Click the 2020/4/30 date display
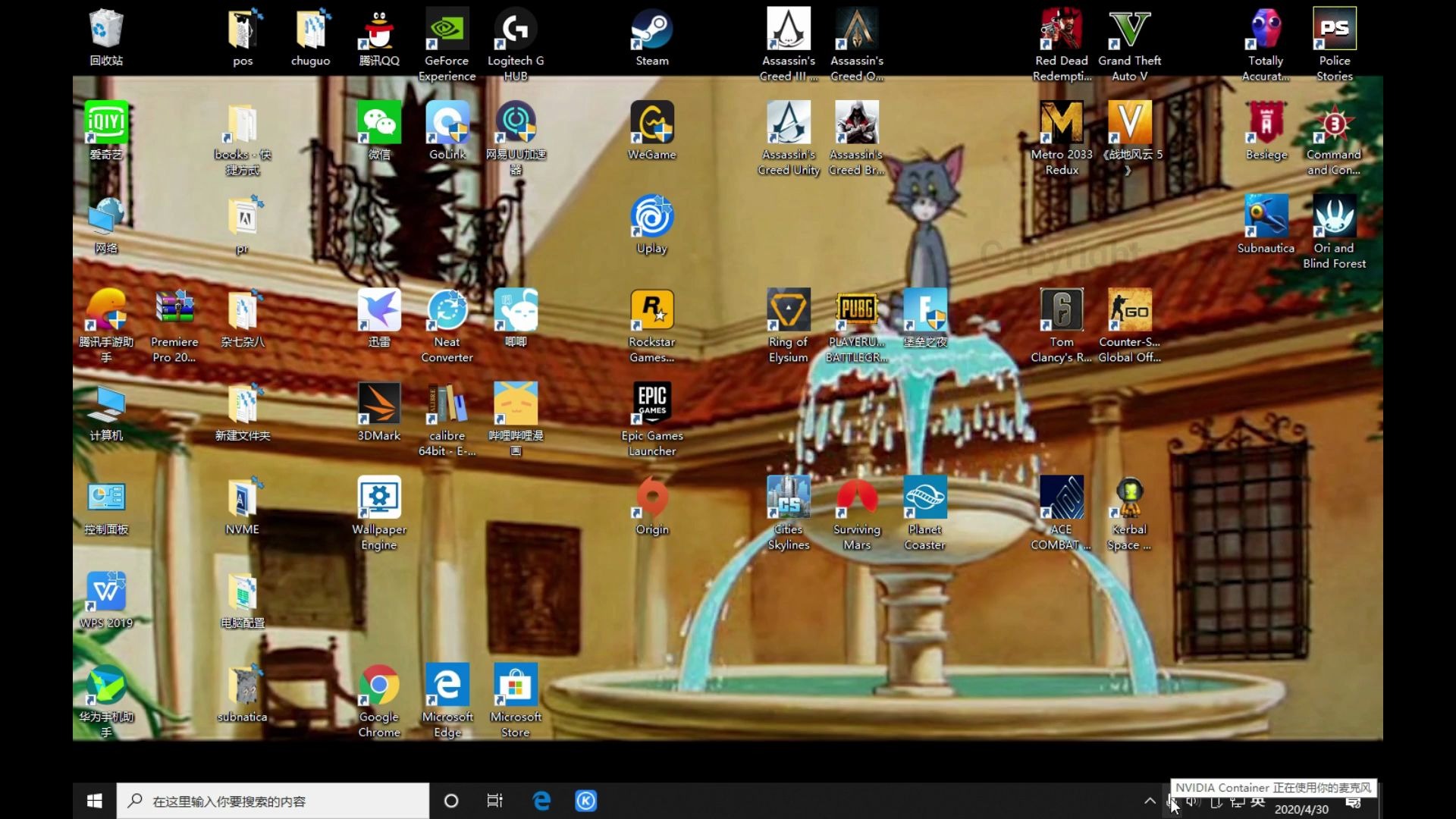This screenshot has height=819, width=1456. click(1301, 809)
